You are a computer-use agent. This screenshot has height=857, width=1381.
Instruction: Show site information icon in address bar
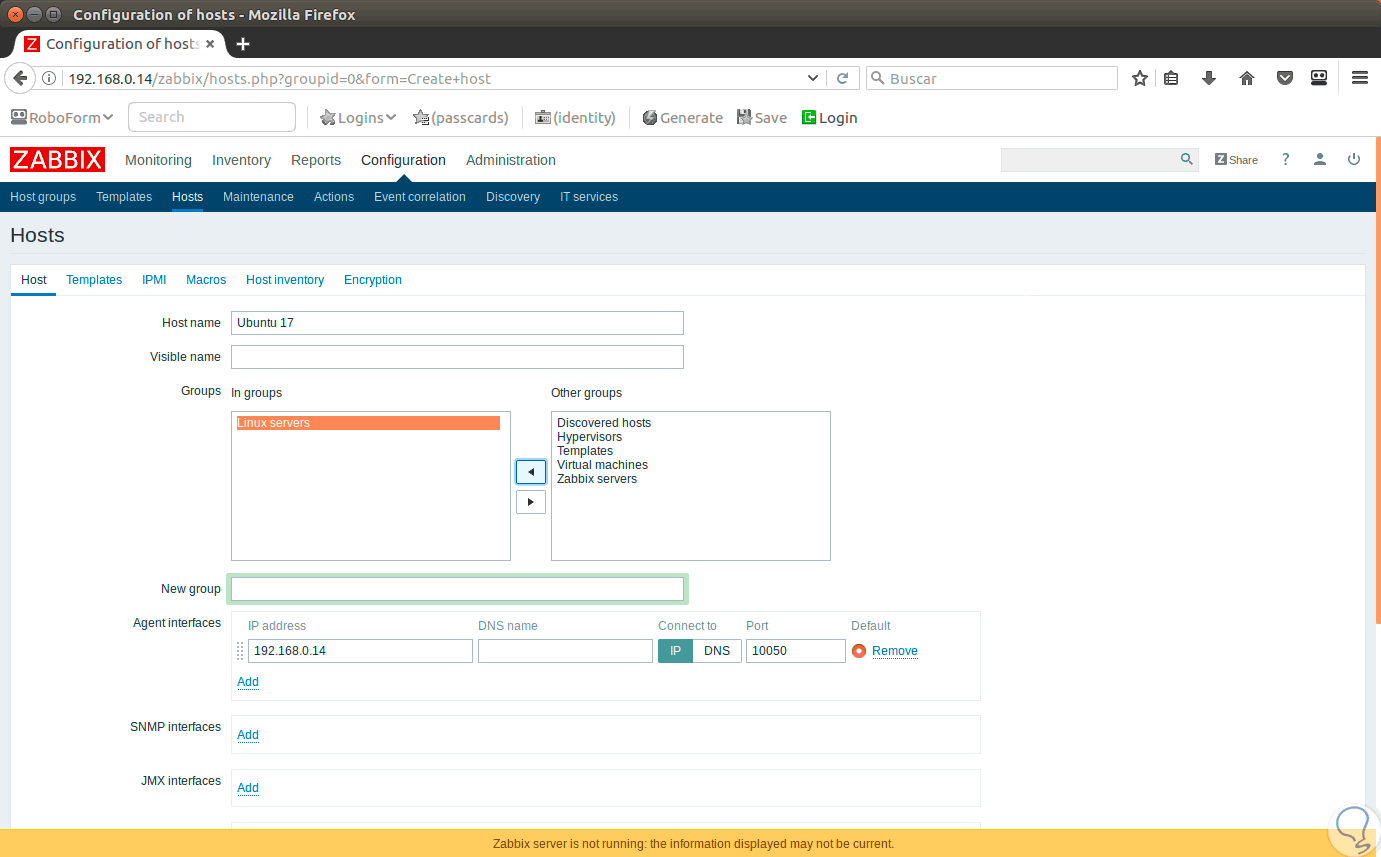[x=50, y=78]
